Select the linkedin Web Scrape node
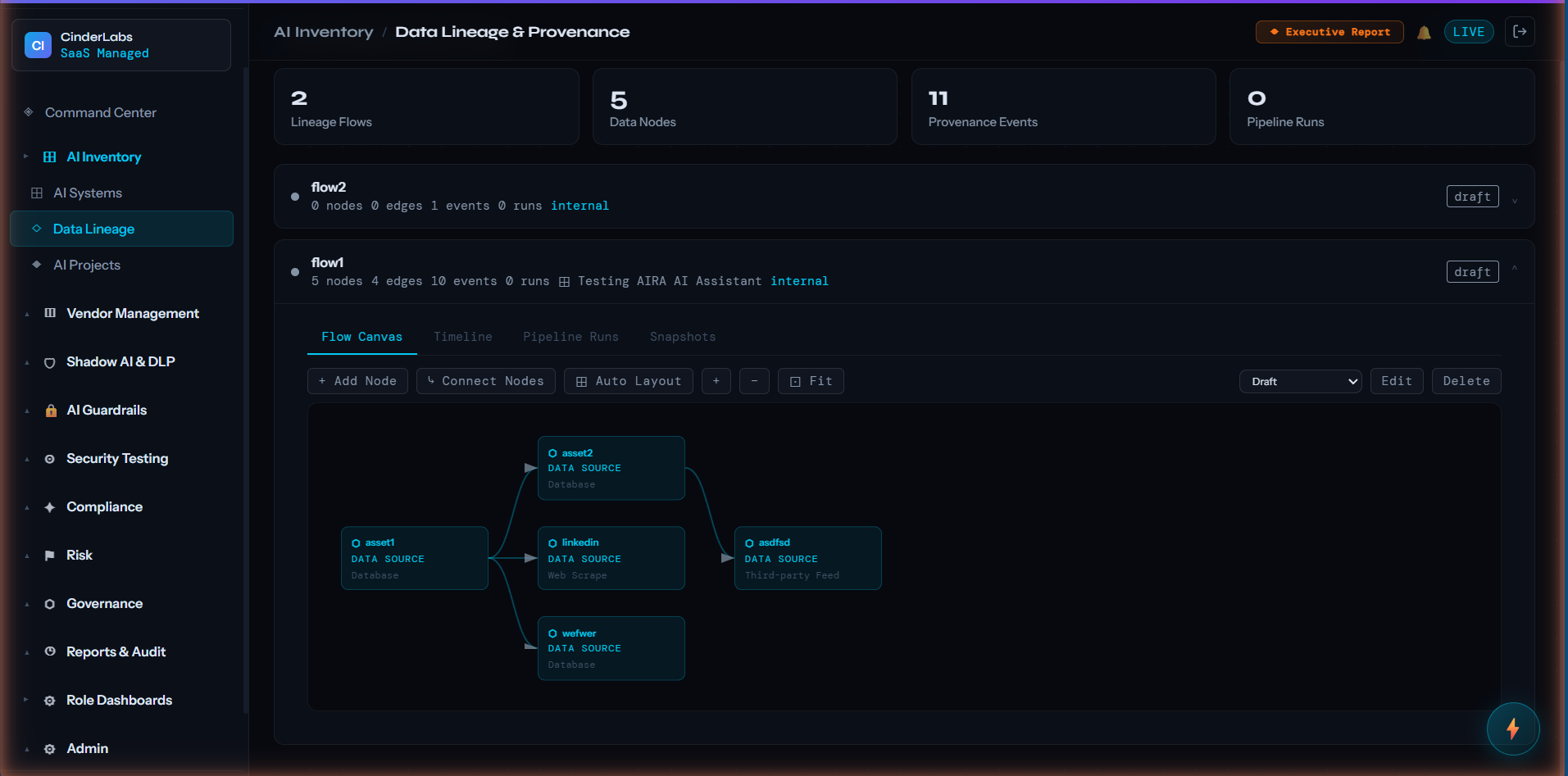The height and width of the screenshot is (776, 1568). pyautogui.click(x=611, y=558)
